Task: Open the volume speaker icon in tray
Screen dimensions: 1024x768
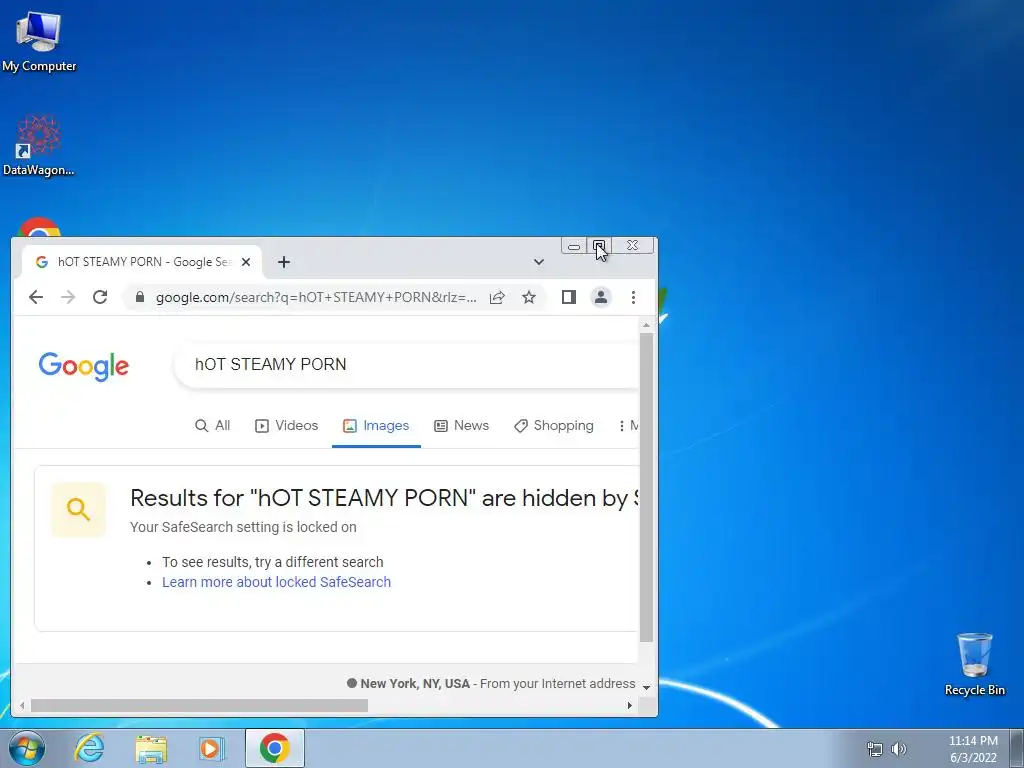Action: pos(899,749)
